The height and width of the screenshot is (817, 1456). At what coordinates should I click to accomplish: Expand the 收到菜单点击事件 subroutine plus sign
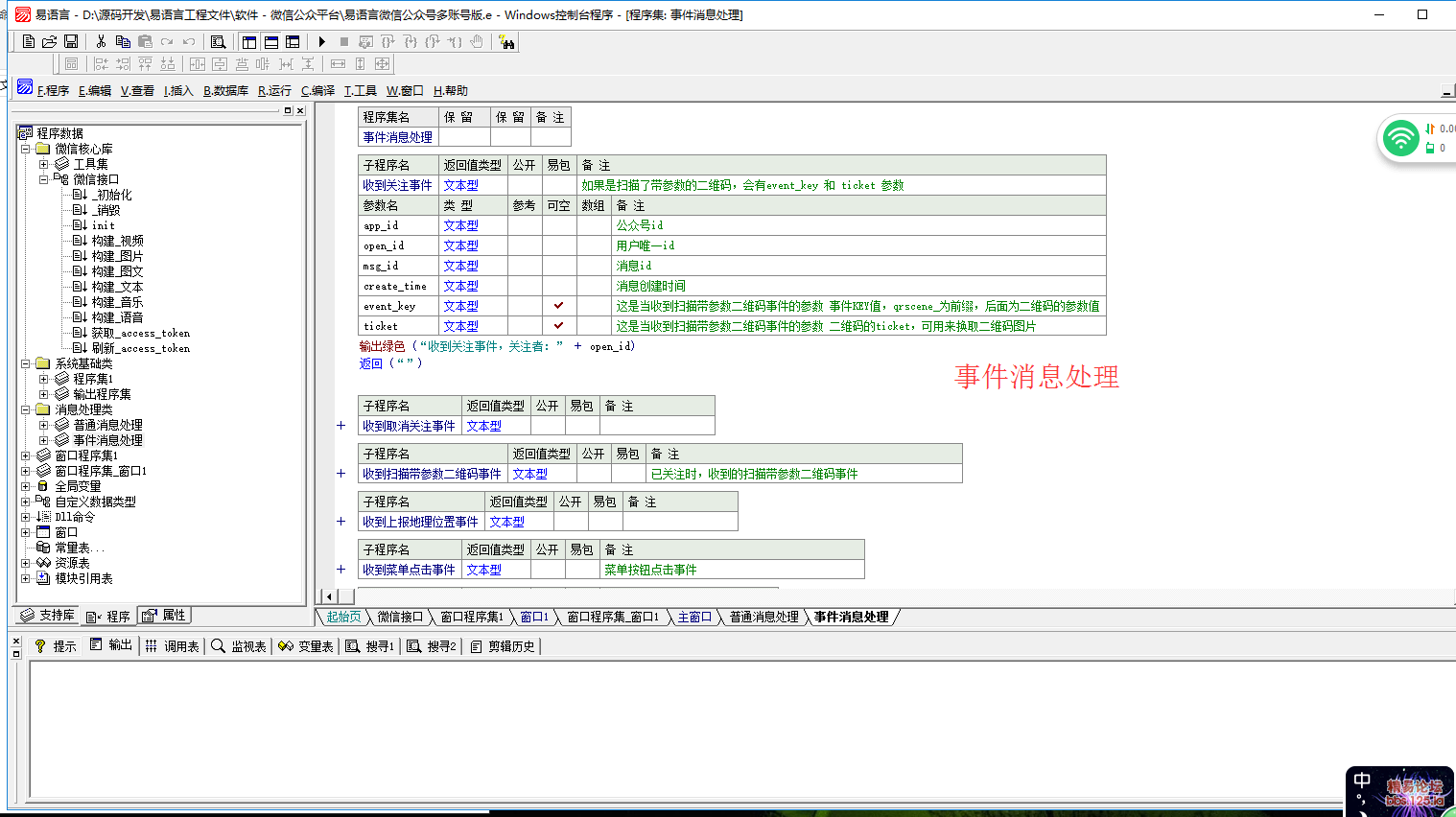(341, 569)
